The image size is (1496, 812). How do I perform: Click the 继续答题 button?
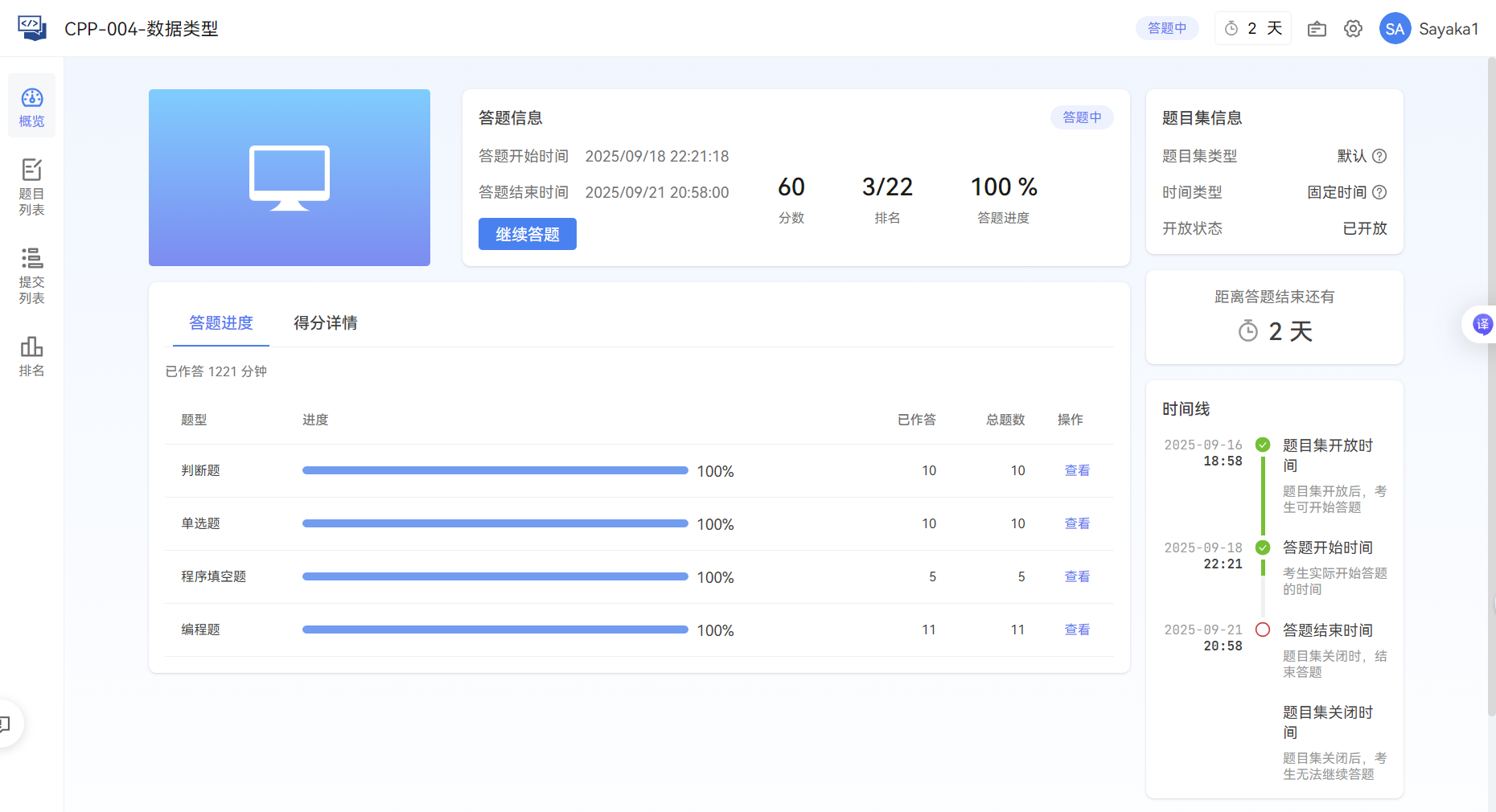[x=528, y=234]
